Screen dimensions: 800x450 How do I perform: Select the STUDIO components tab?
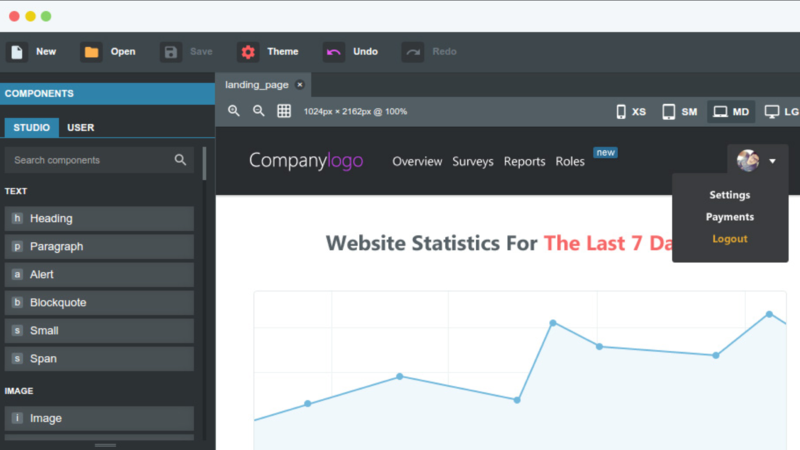(x=32, y=128)
